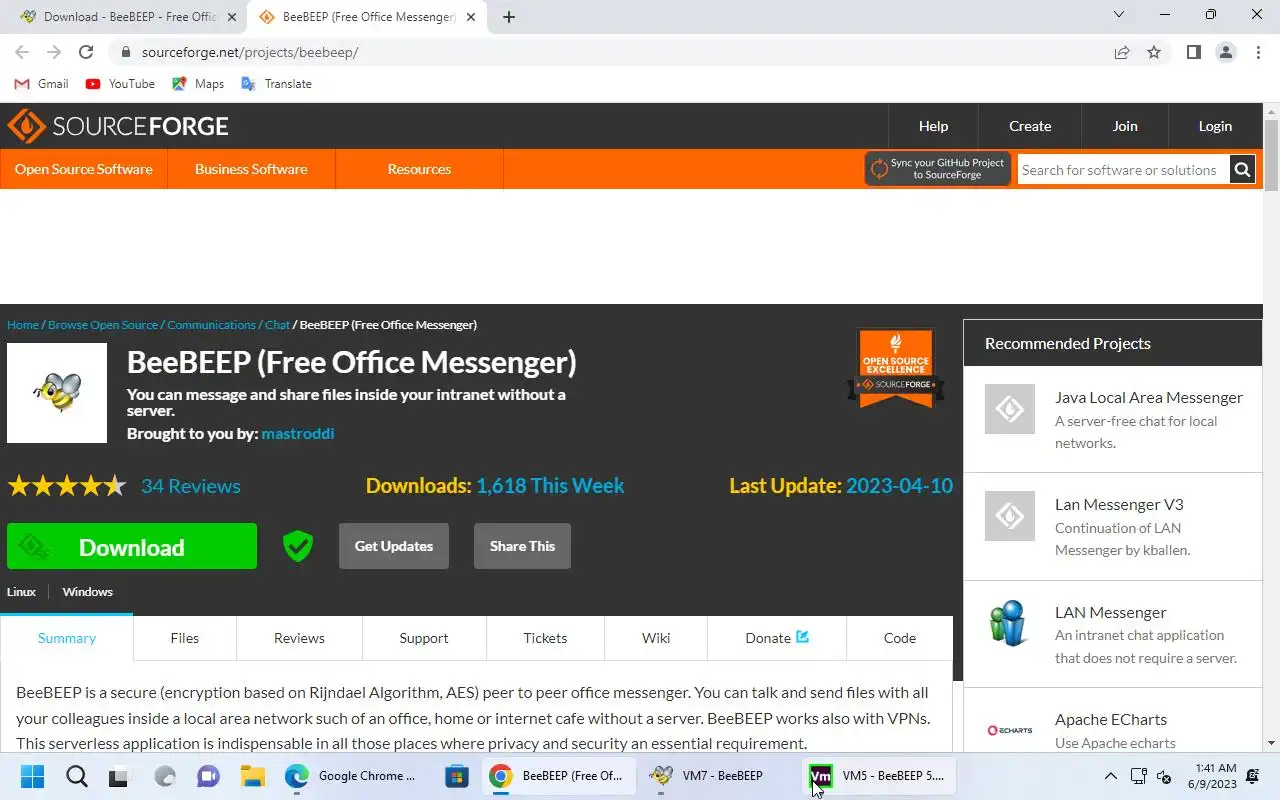Click the Search for software input field
The image size is (1280, 800).
[1123, 170]
